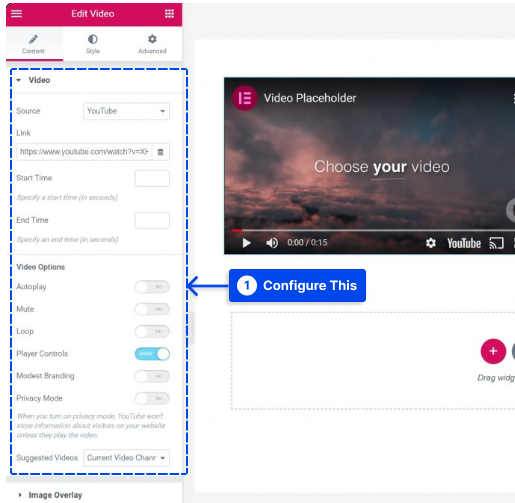515x503 pixels.
Task: Turn on the Mute toggle
Action: 152,309
